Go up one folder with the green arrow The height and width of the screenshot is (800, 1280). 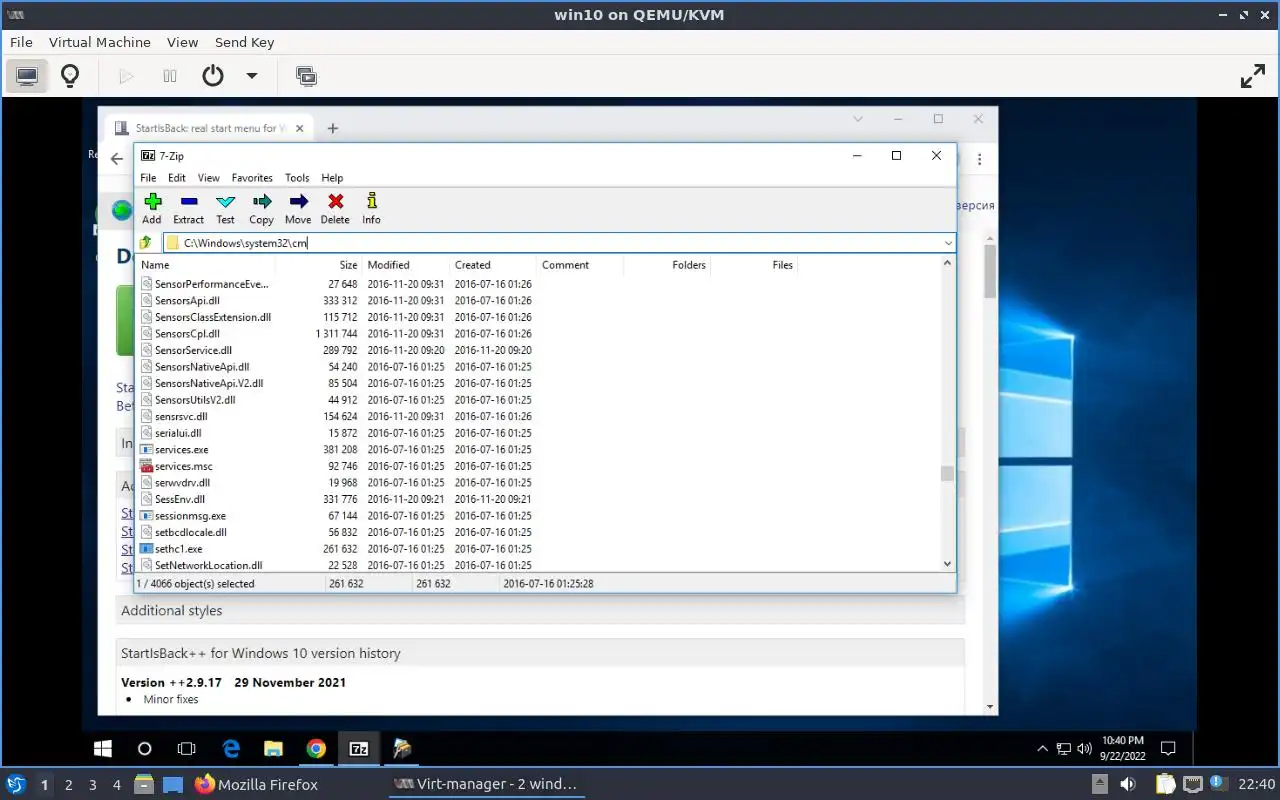click(146, 242)
